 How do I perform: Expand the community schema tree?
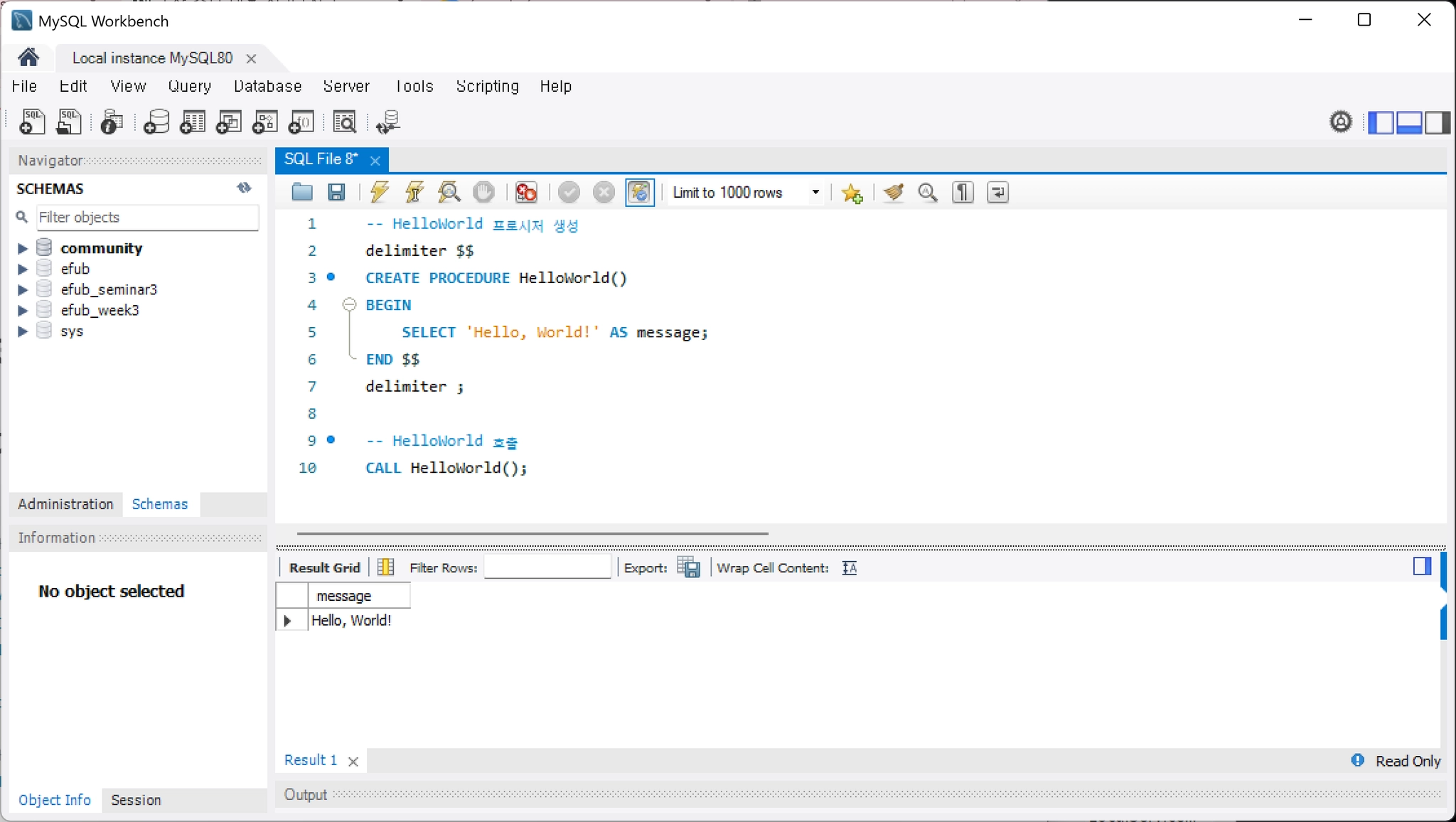22,248
